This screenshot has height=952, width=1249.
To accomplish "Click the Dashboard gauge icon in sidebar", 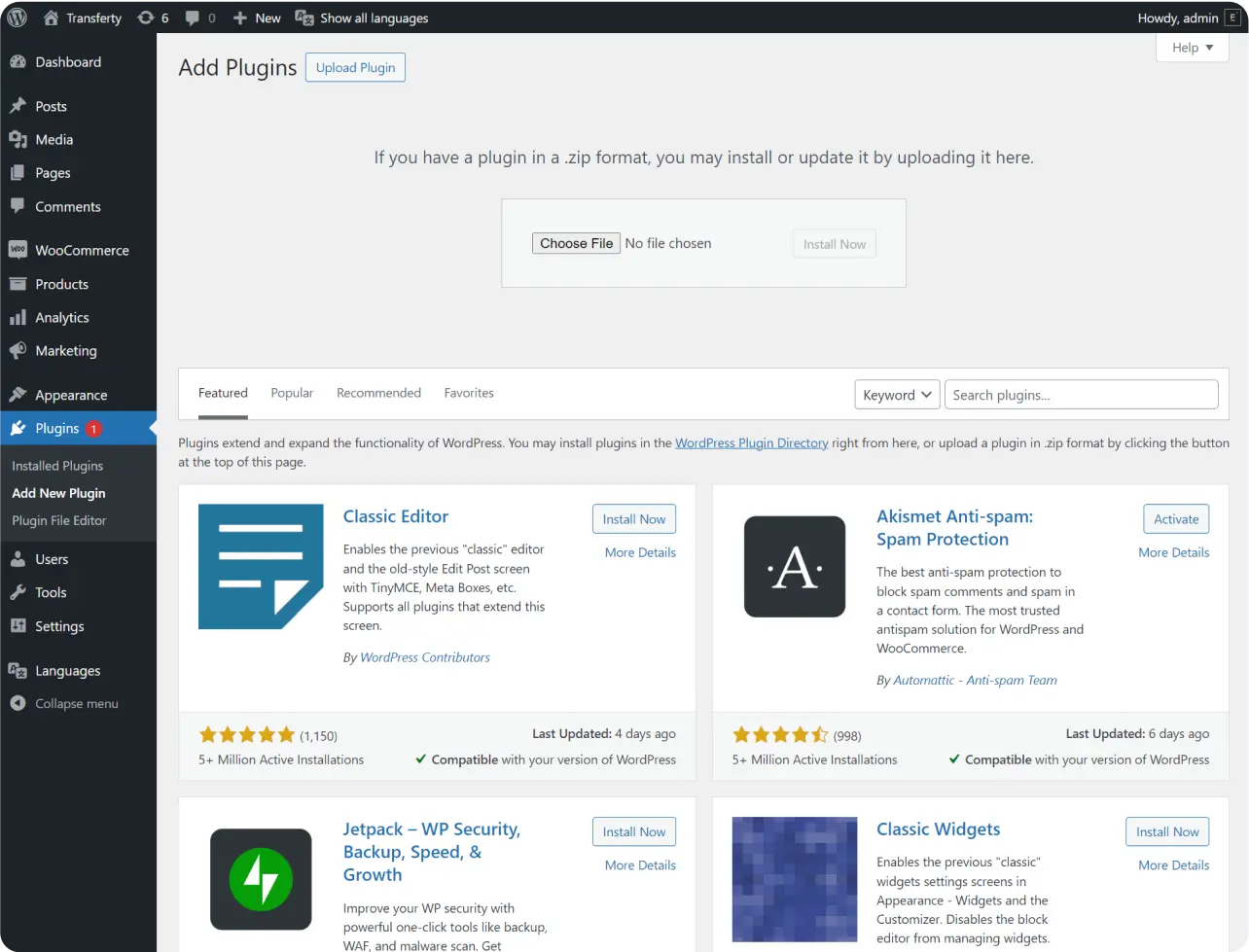I will coord(18,62).
